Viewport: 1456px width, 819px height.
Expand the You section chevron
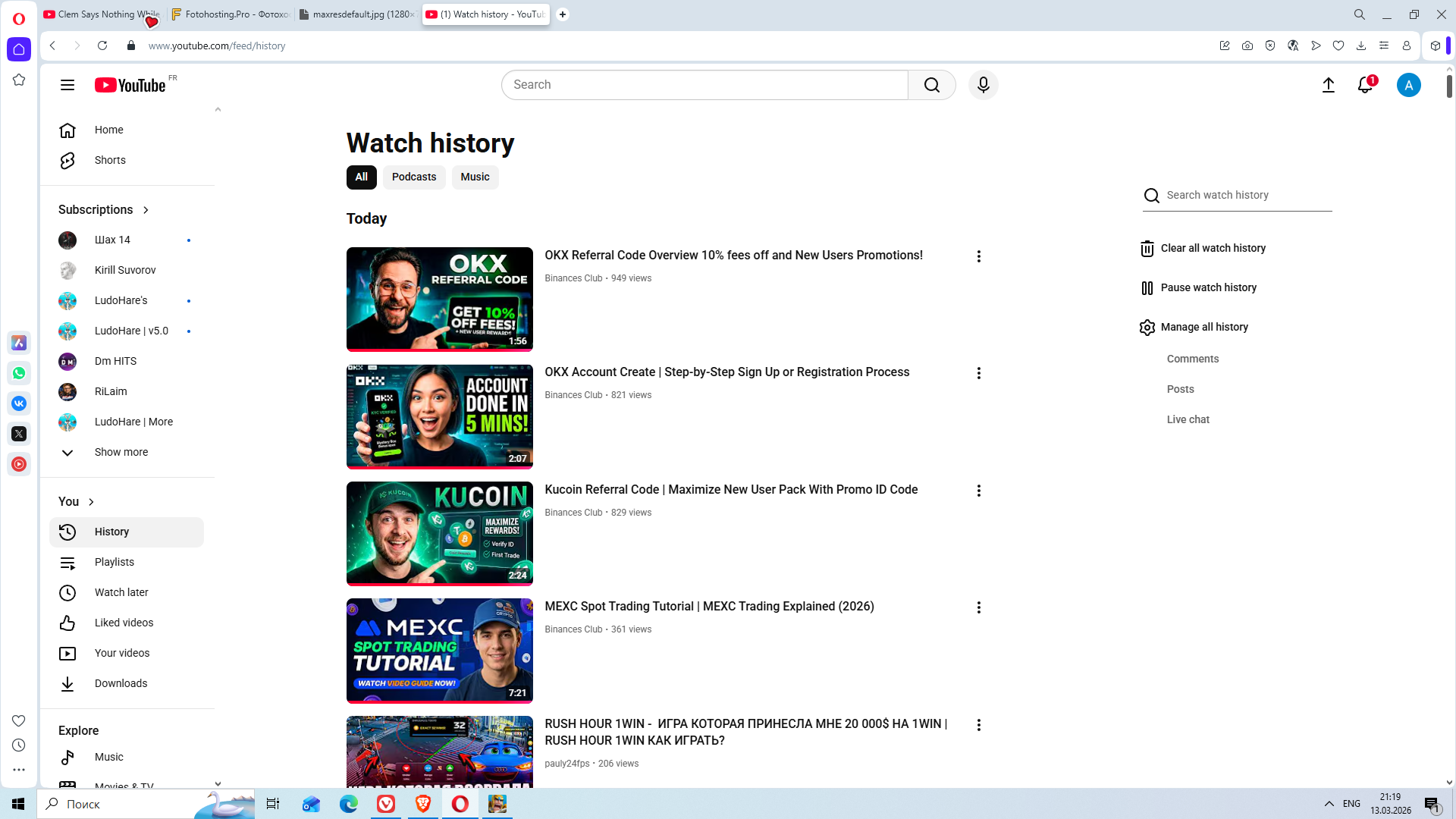click(91, 502)
